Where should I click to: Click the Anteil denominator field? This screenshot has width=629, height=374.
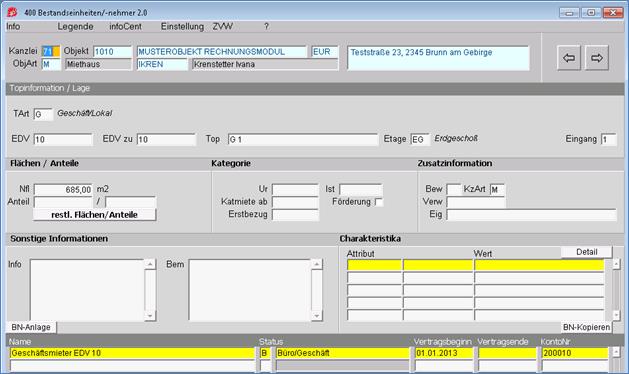(x=130, y=202)
